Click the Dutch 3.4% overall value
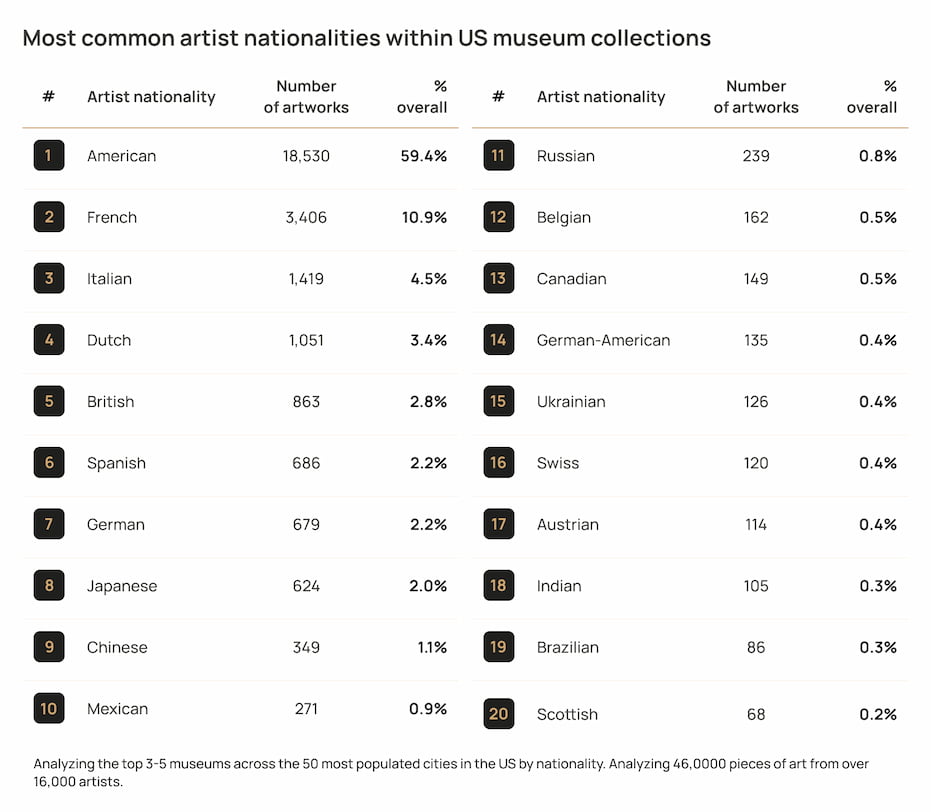931x812 pixels. (428, 340)
